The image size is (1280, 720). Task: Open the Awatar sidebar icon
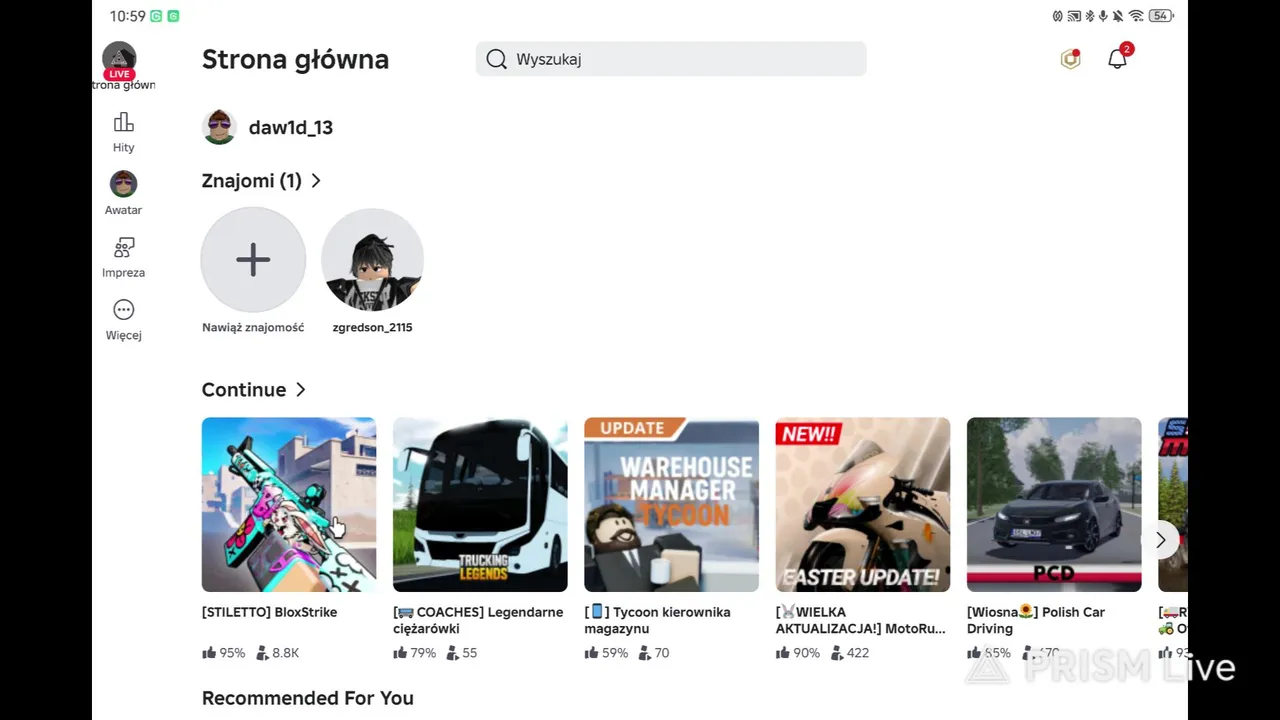(x=123, y=185)
